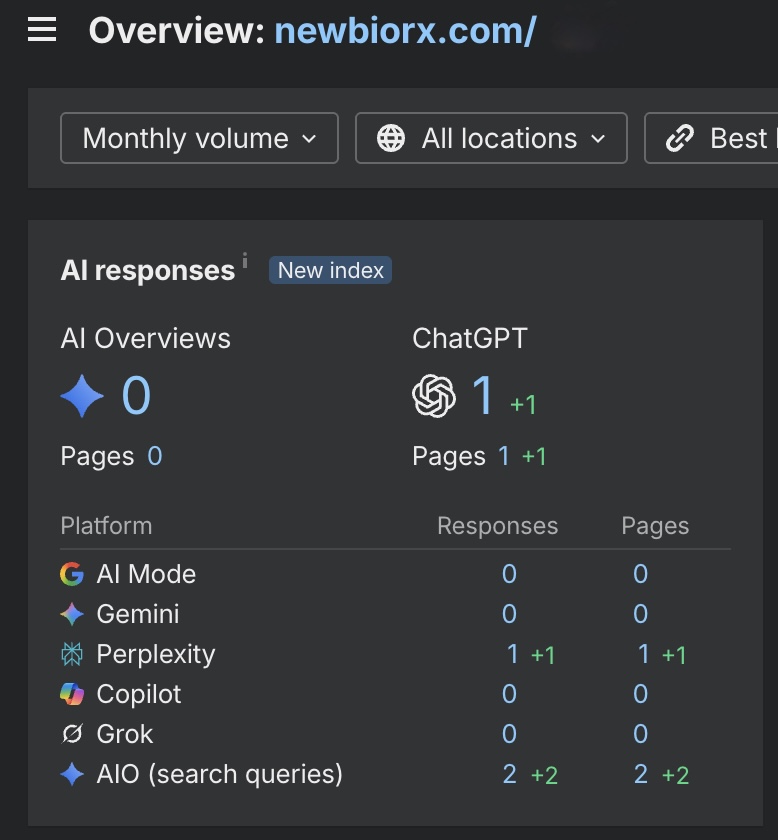
Task: Click the AIO (search queries) label
Action: click(219, 774)
